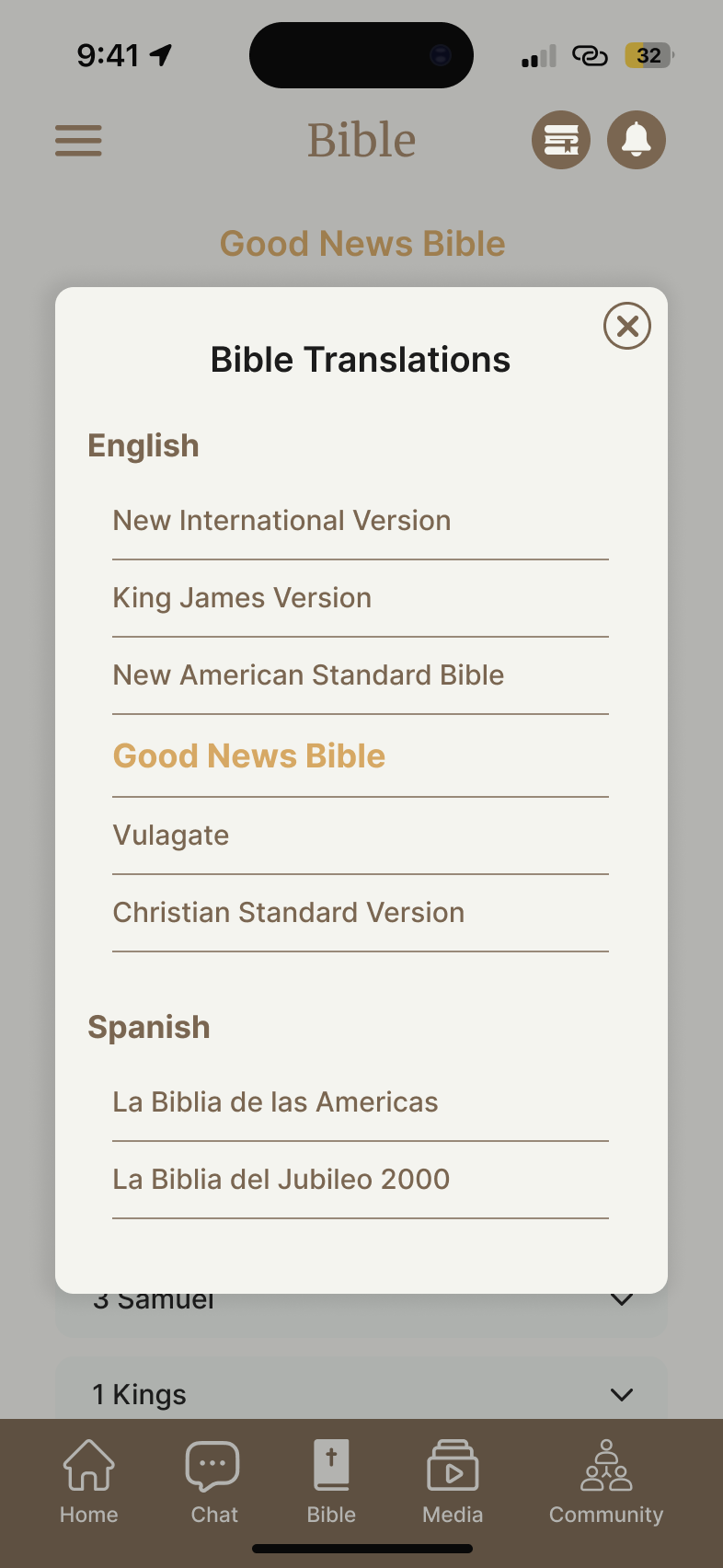Select New American Standard Bible

click(308, 675)
